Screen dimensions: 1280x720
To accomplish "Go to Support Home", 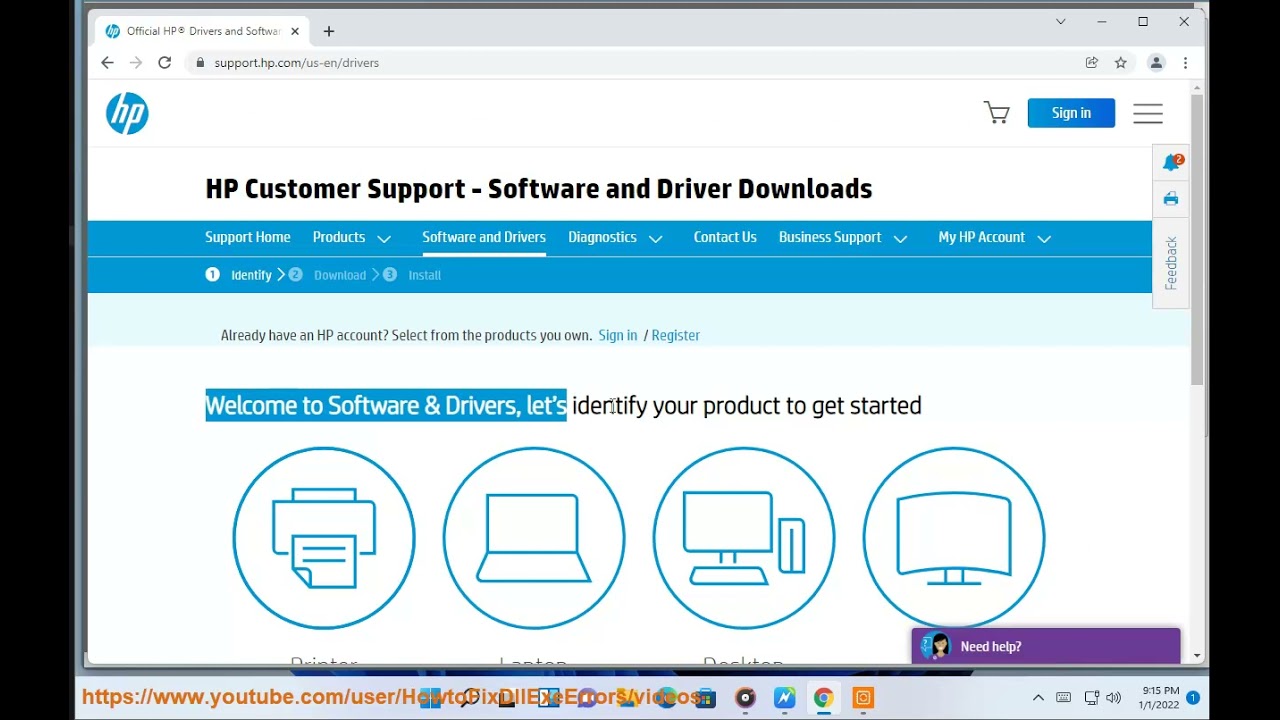I will [248, 238].
